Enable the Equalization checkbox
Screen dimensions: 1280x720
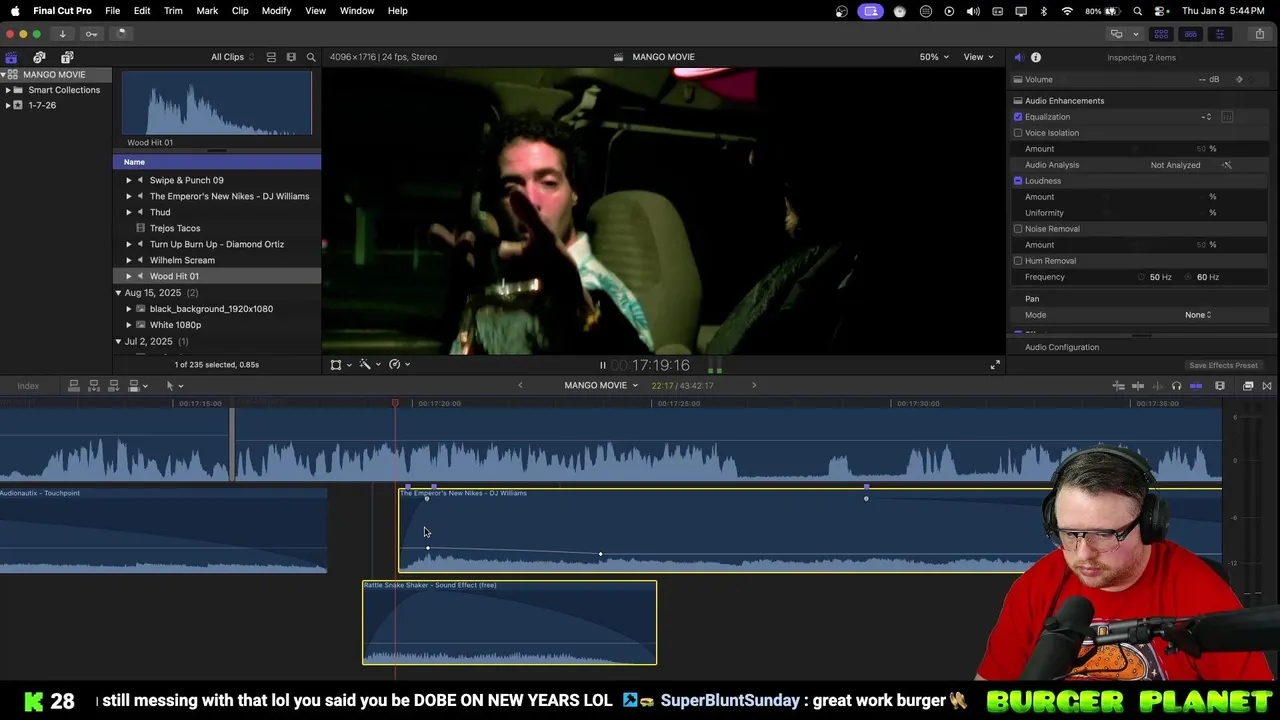pyautogui.click(x=1018, y=117)
